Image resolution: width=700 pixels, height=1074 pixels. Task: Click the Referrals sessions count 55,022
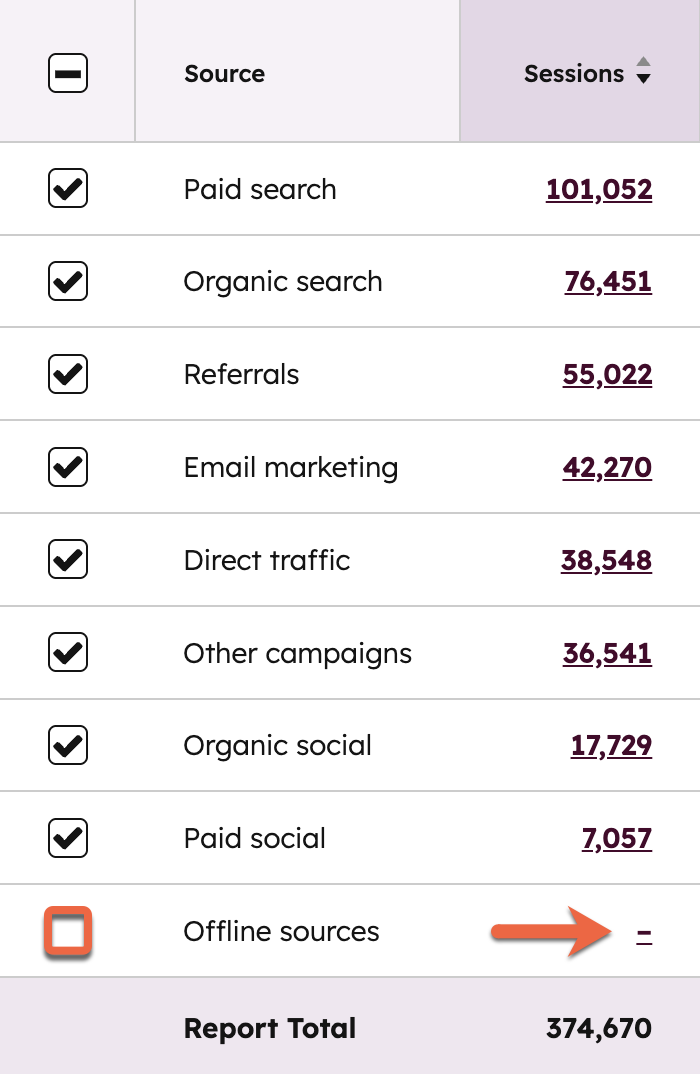607,373
